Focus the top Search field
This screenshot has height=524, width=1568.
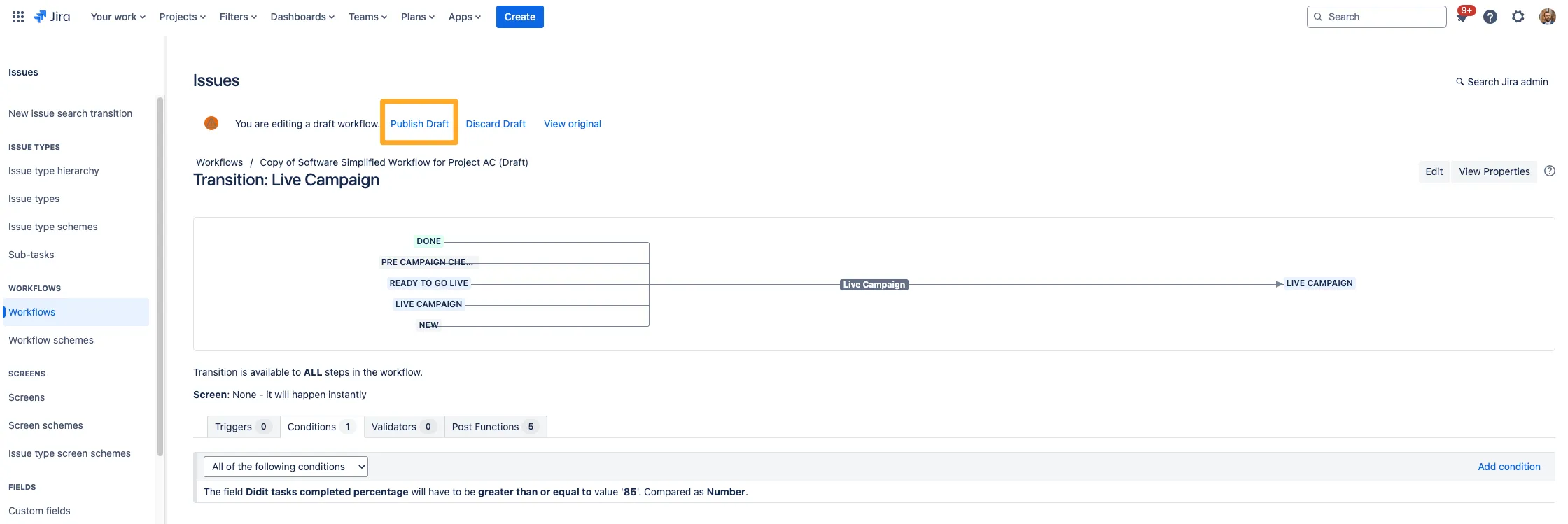click(x=1376, y=17)
